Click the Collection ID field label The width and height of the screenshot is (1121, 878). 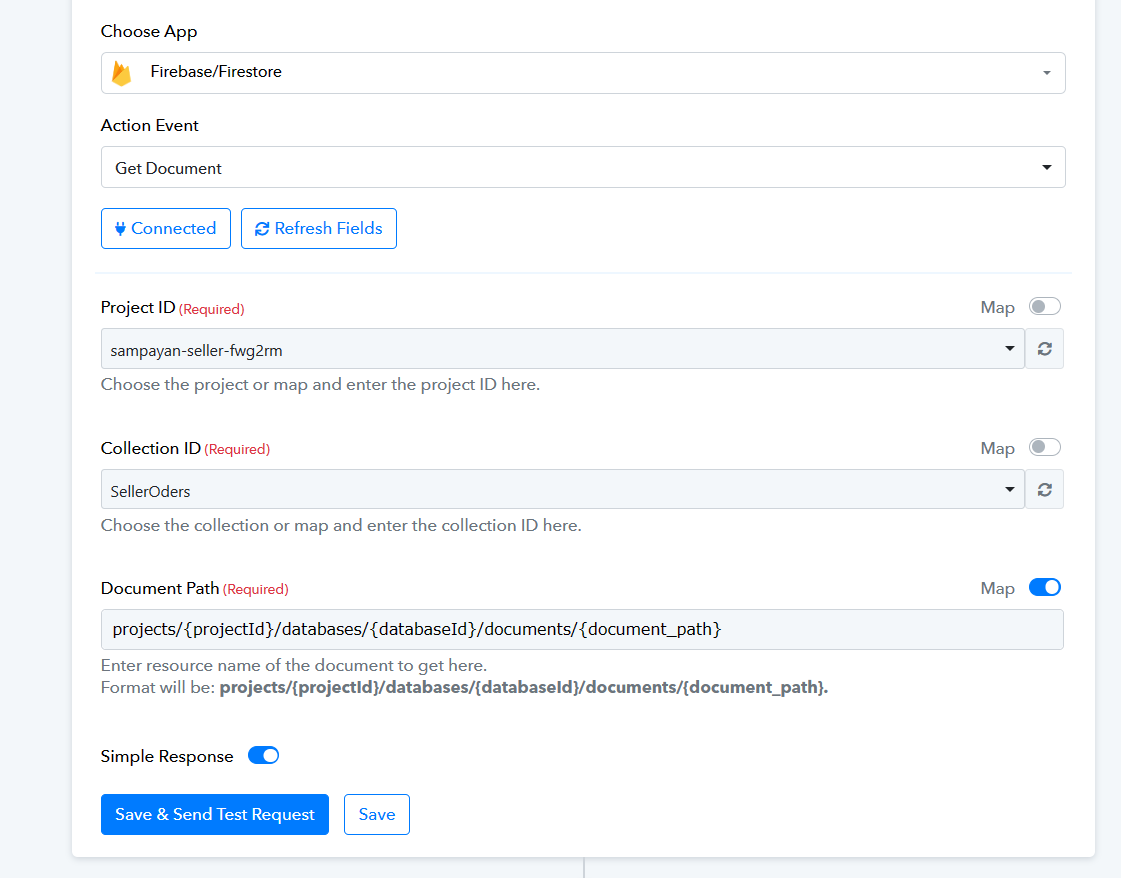coord(151,448)
